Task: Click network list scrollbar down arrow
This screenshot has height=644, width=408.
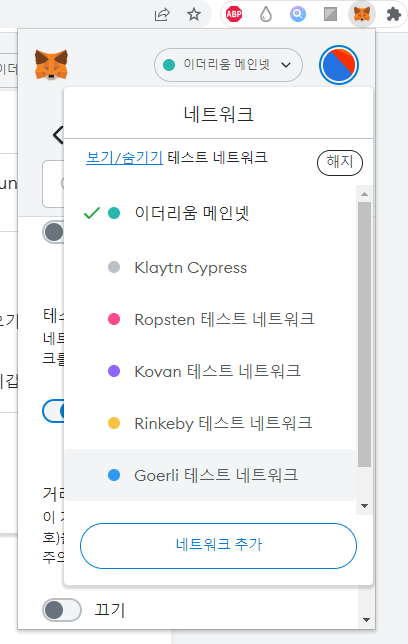Action: (x=364, y=506)
